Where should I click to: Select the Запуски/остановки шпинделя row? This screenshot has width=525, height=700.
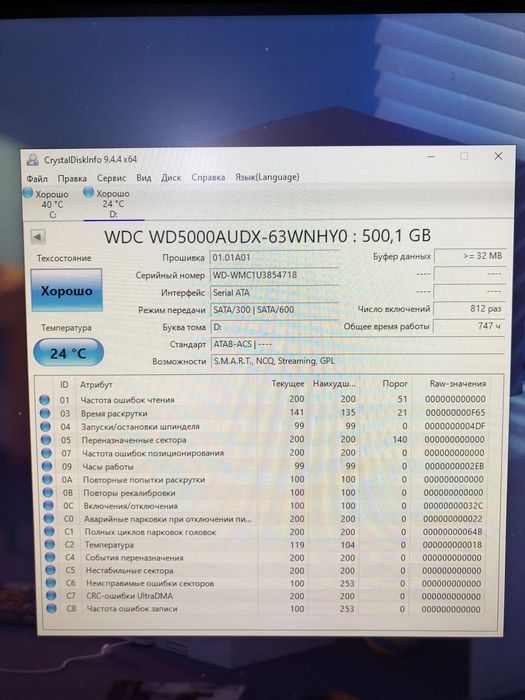pyautogui.click(x=263, y=426)
